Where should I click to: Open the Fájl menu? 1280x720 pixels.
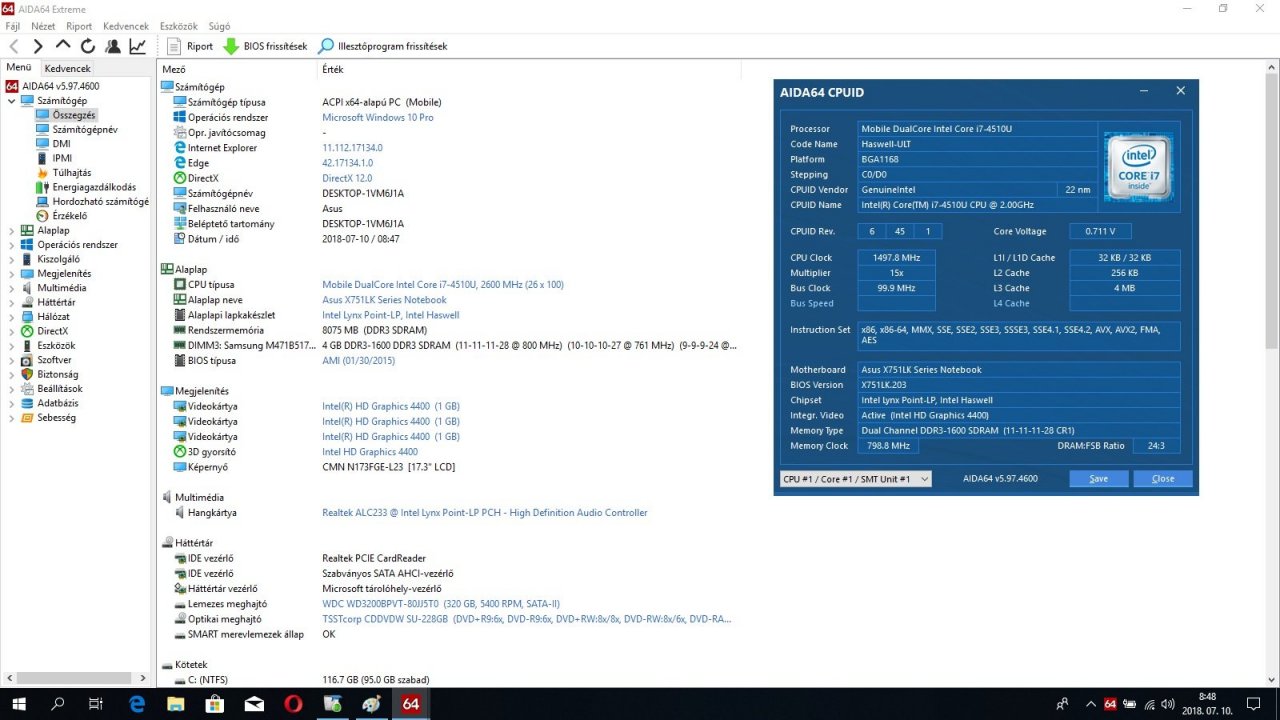coord(13,26)
